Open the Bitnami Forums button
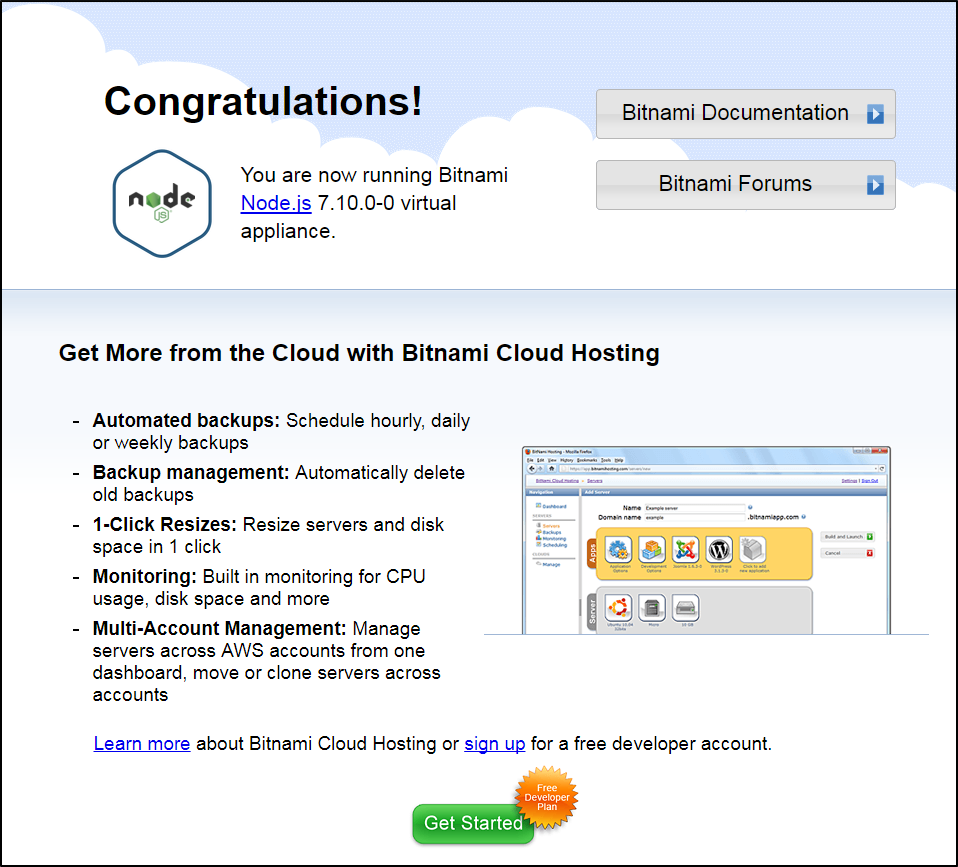This screenshot has height=867, width=958. click(745, 185)
